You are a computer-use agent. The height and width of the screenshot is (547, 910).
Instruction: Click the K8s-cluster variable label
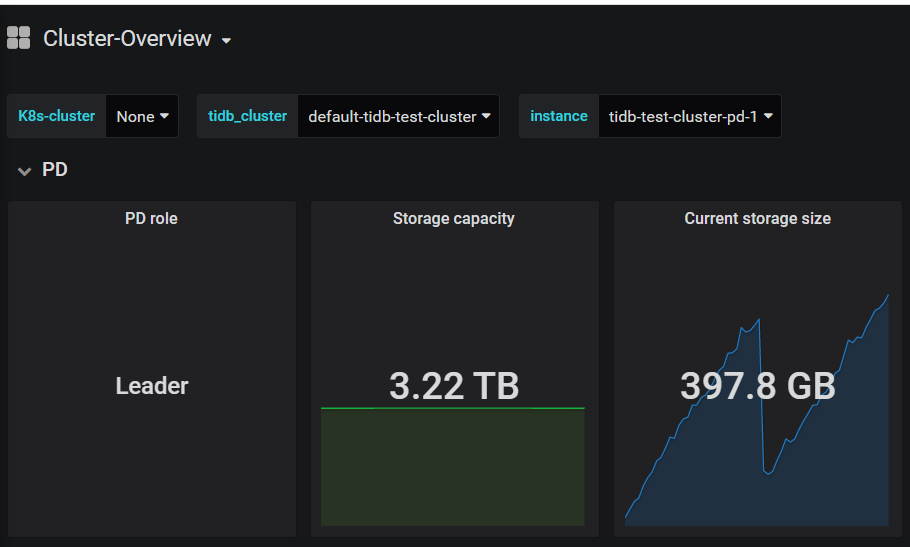click(x=56, y=116)
